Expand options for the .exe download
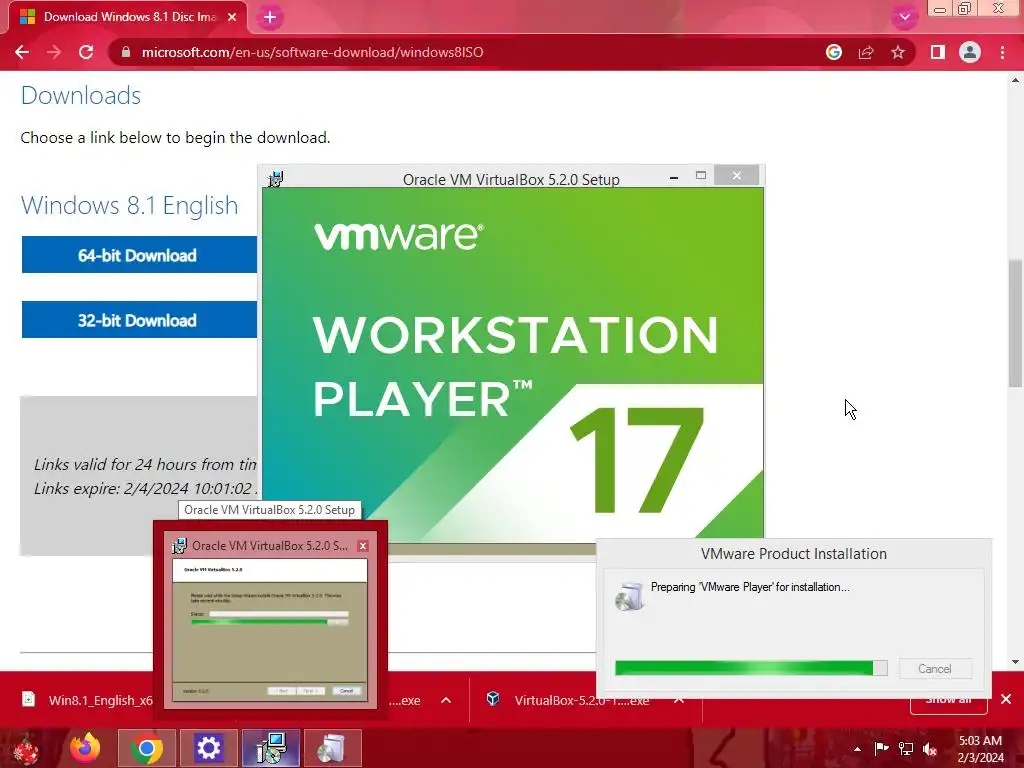The height and width of the screenshot is (768, 1024). [446, 700]
